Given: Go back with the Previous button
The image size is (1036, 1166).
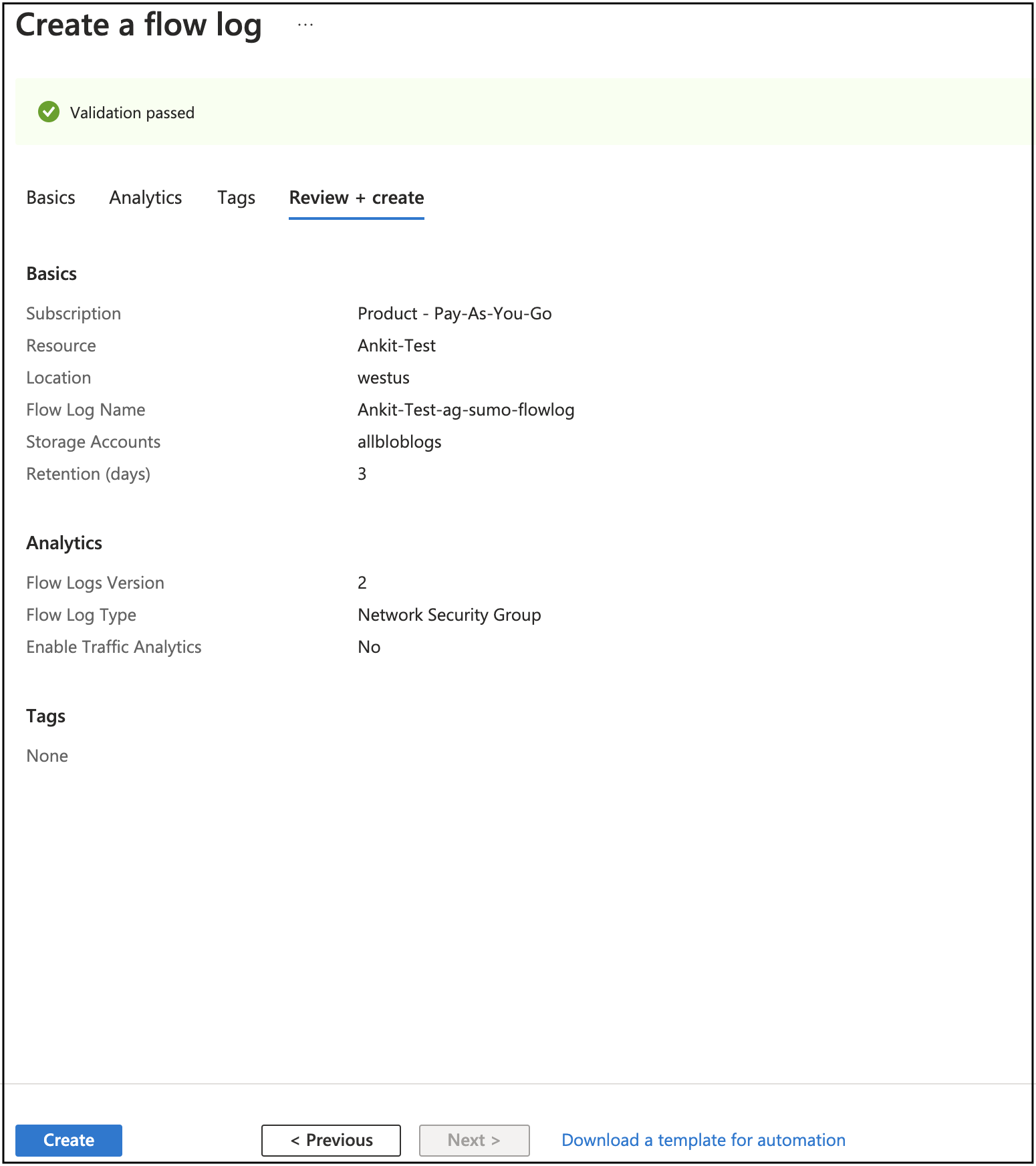Looking at the screenshot, I should [x=331, y=1140].
